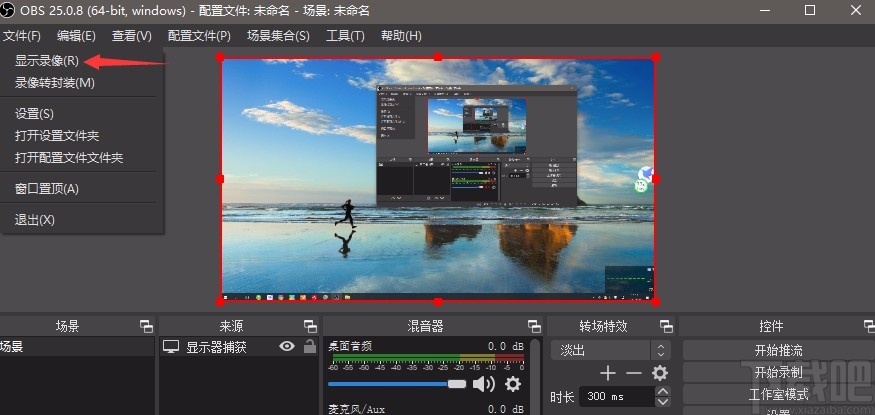The image size is (875, 415).
Task: Open the 工具(T) menu
Action: [345, 36]
